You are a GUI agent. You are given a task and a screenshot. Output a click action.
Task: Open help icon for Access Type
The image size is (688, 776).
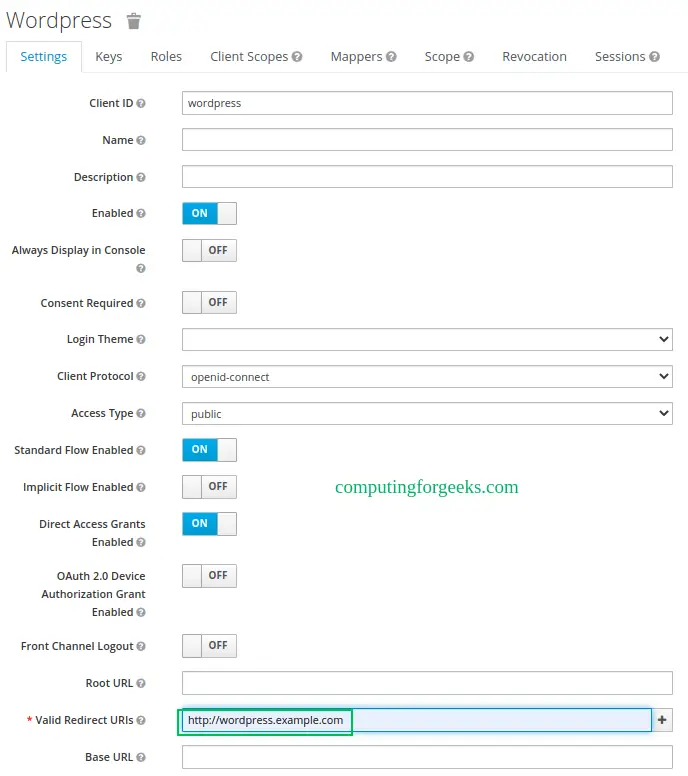pyautogui.click(x=141, y=413)
